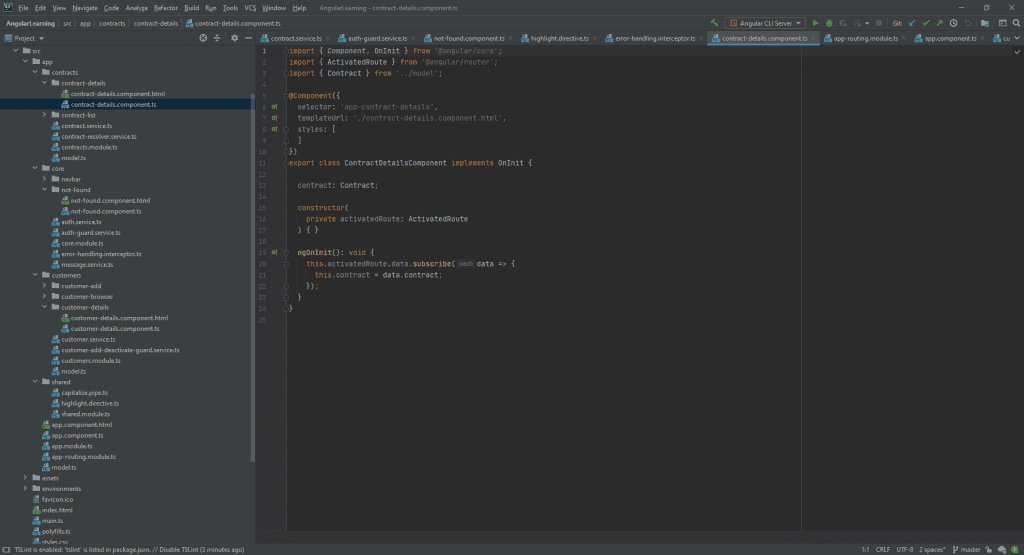Build the project with the hammer icon
The height and width of the screenshot is (555, 1024).
[x=714, y=23]
